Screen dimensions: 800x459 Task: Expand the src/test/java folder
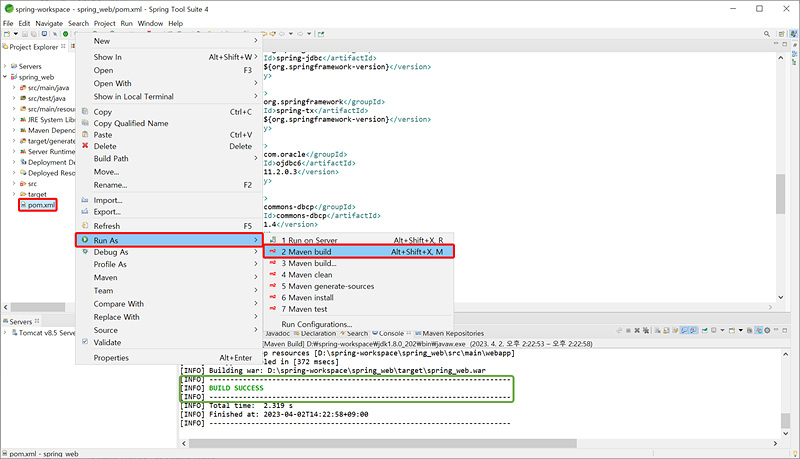click(14, 98)
